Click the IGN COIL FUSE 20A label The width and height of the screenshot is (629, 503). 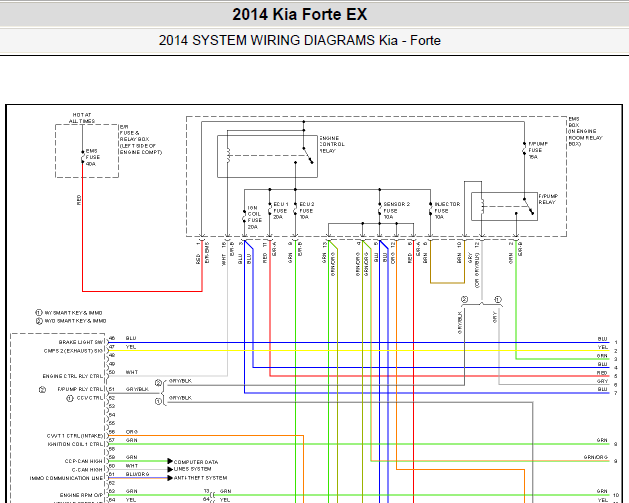point(254,217)
